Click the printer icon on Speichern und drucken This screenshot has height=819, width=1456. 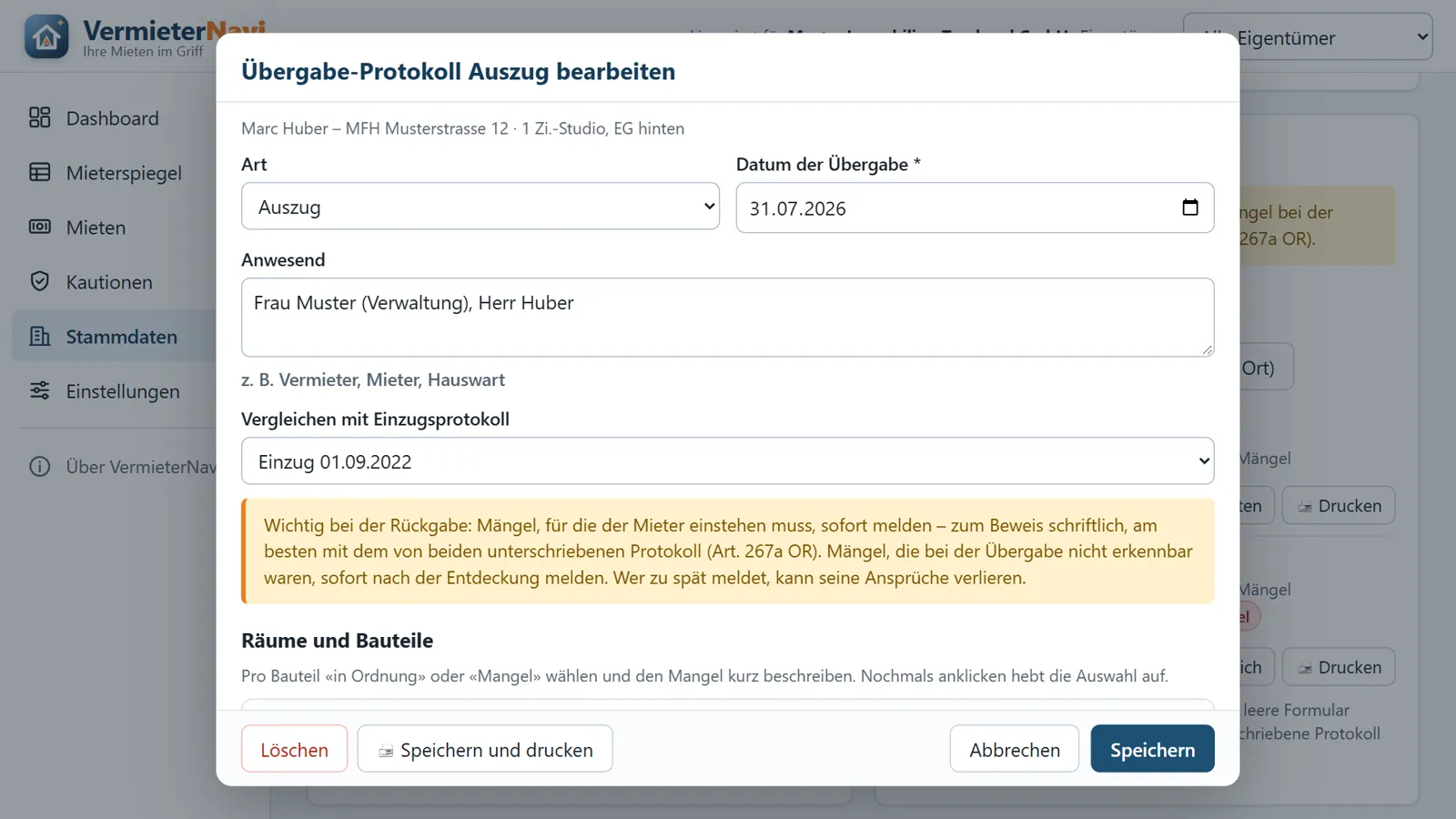click(x=386, y=751)
